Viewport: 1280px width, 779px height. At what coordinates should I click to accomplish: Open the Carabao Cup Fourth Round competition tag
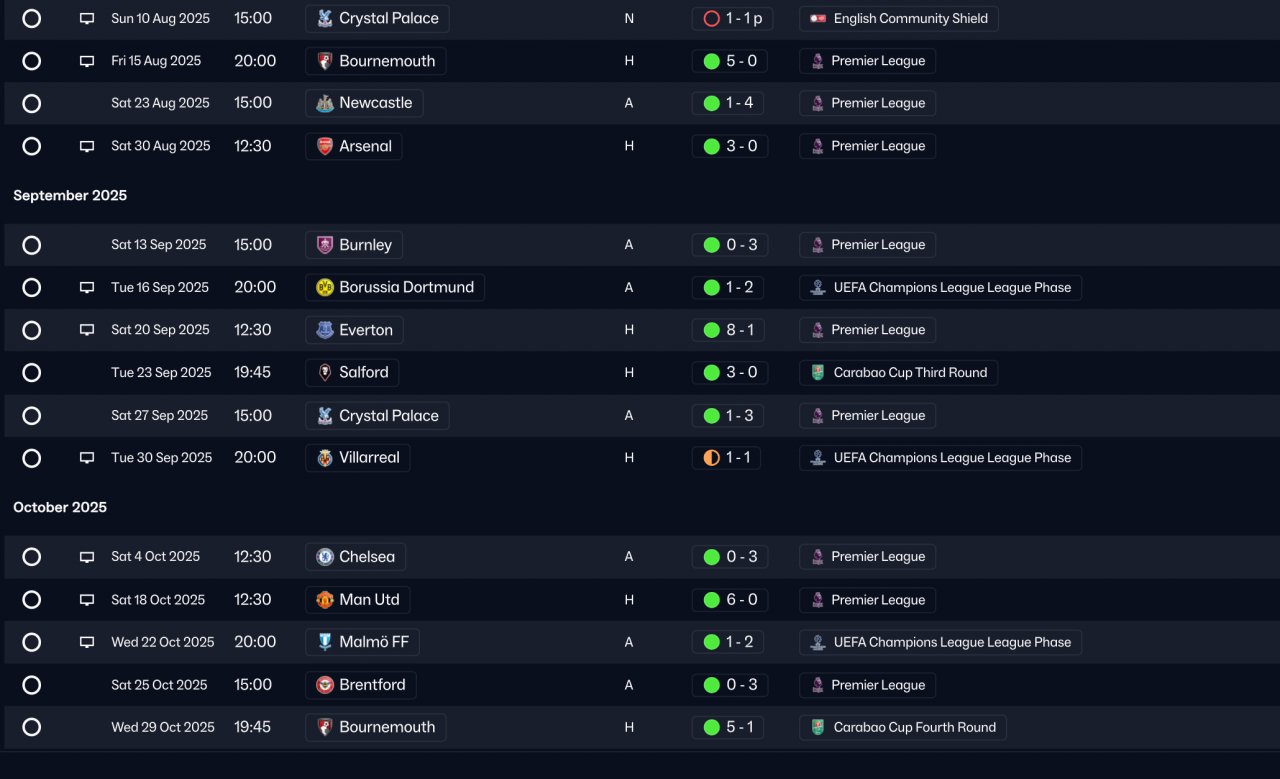click(903, 727)
